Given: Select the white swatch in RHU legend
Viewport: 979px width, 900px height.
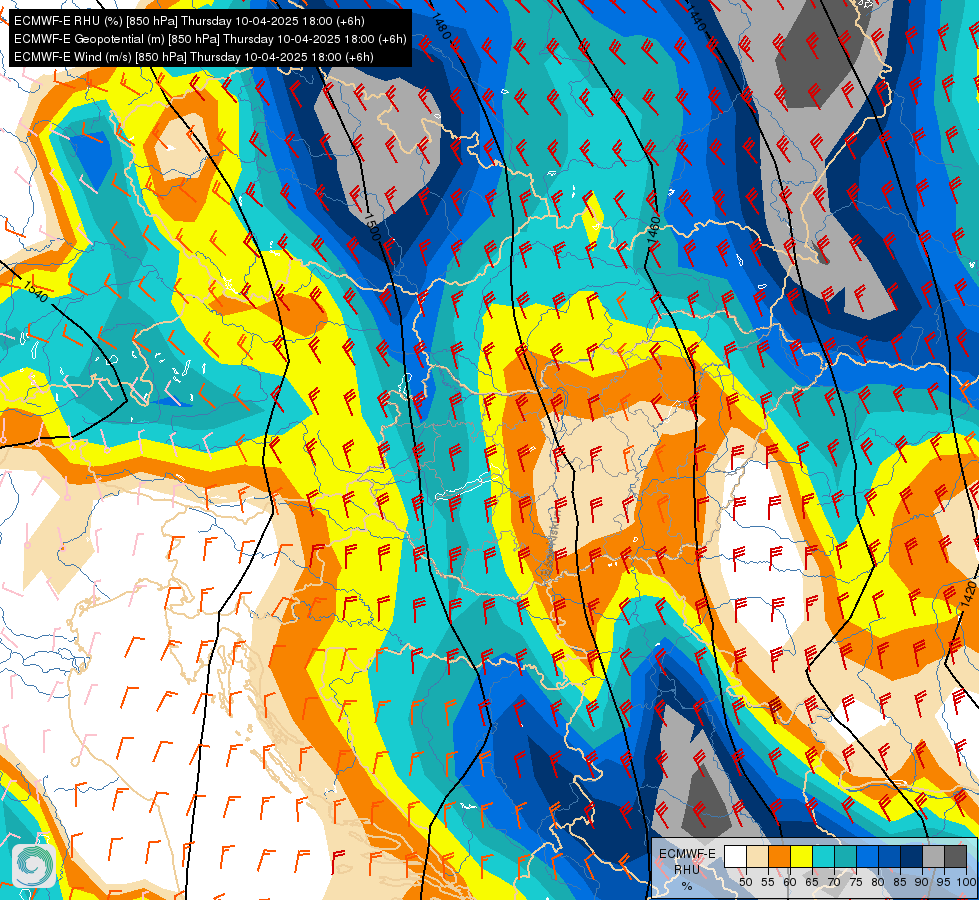Looking at the screenshot, I should point(735,856).
